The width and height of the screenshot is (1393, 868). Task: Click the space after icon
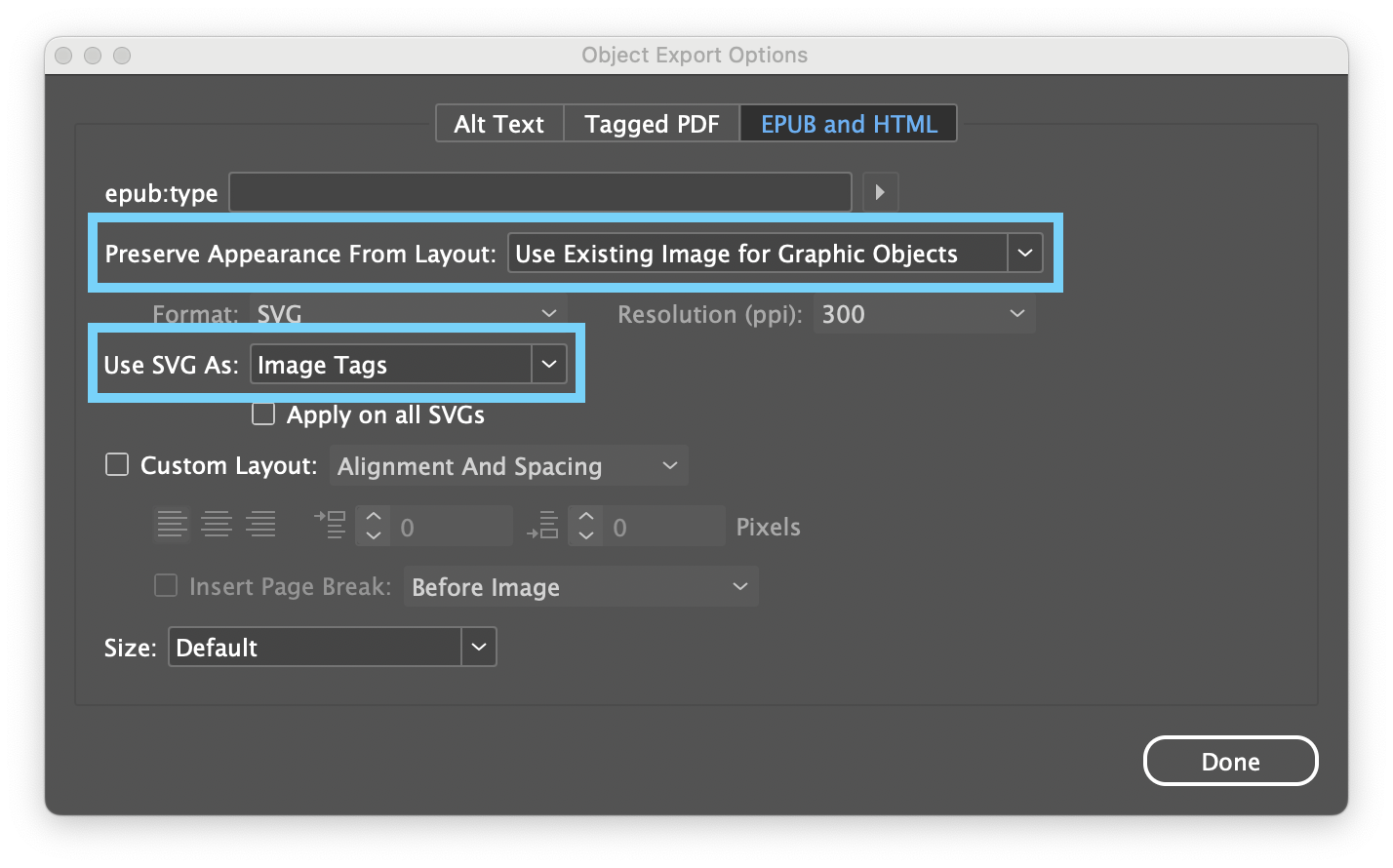542,525
